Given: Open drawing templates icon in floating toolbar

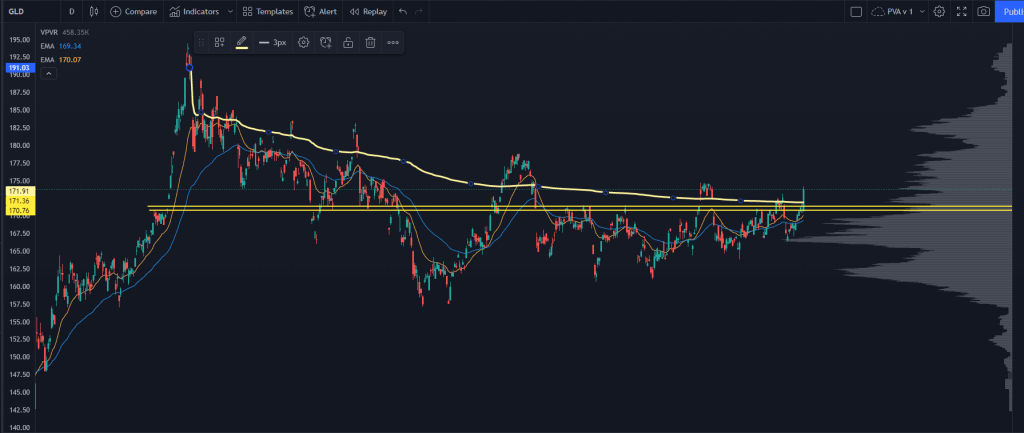Looking at the screenshot, I should 219,42.
